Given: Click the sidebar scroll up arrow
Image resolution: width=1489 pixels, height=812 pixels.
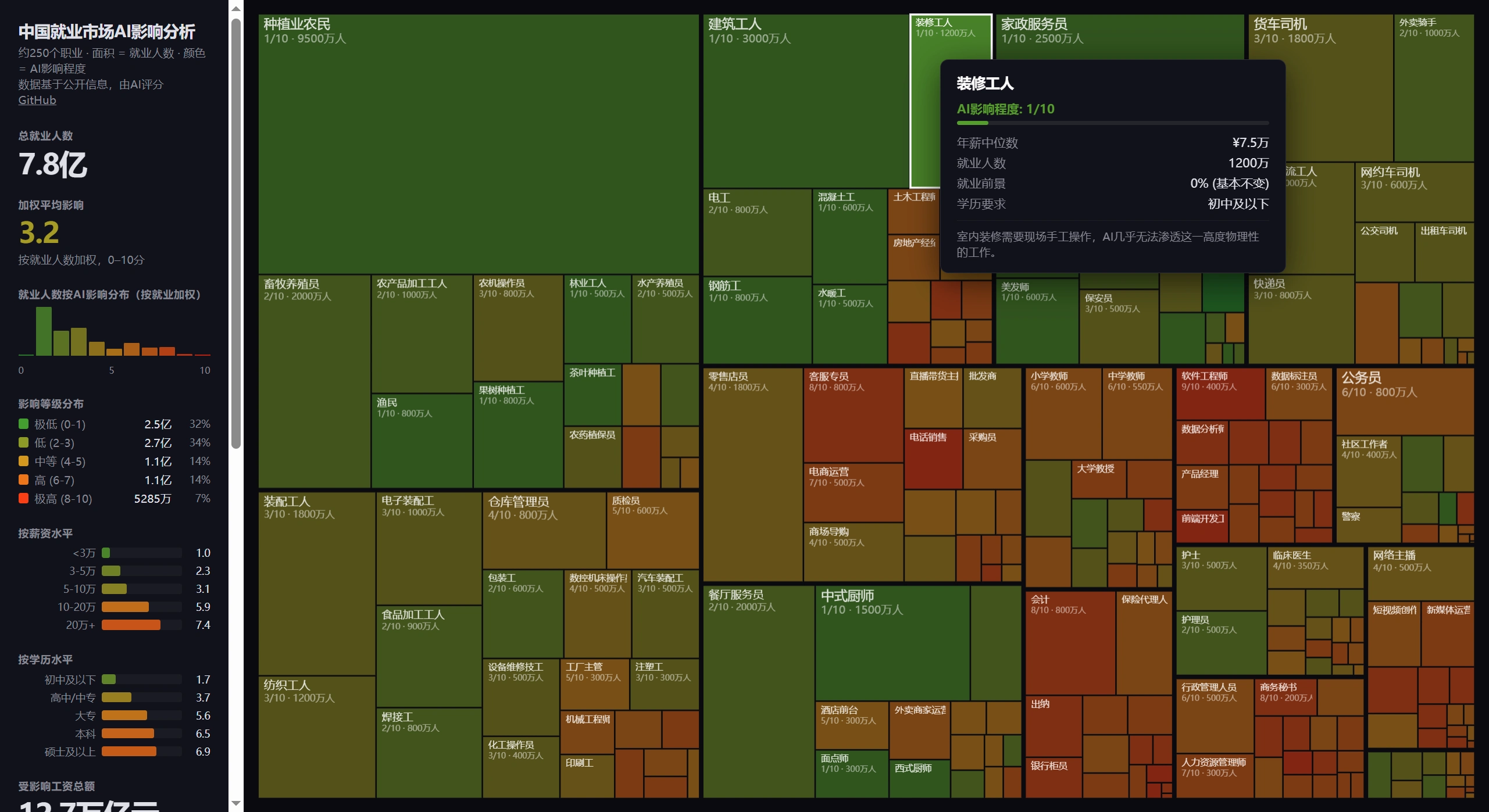Looking at the screenshot, I should pyautogui.click(x=235, y=9).
